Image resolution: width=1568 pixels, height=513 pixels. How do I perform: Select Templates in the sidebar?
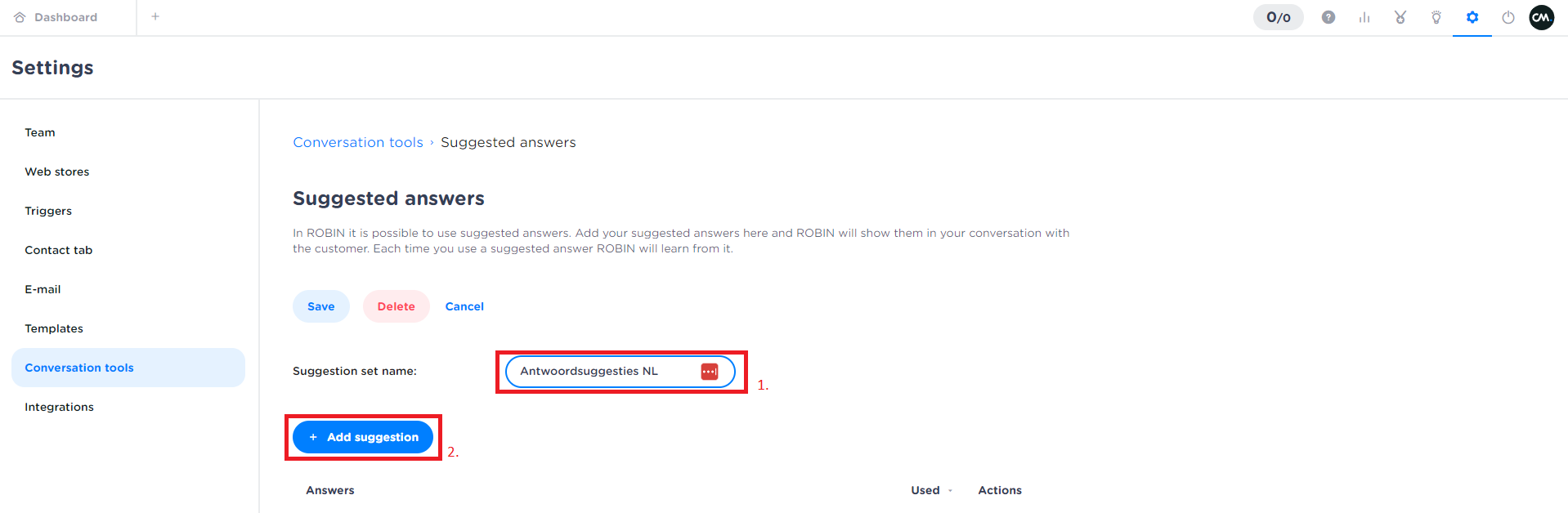tap(54, 328)
